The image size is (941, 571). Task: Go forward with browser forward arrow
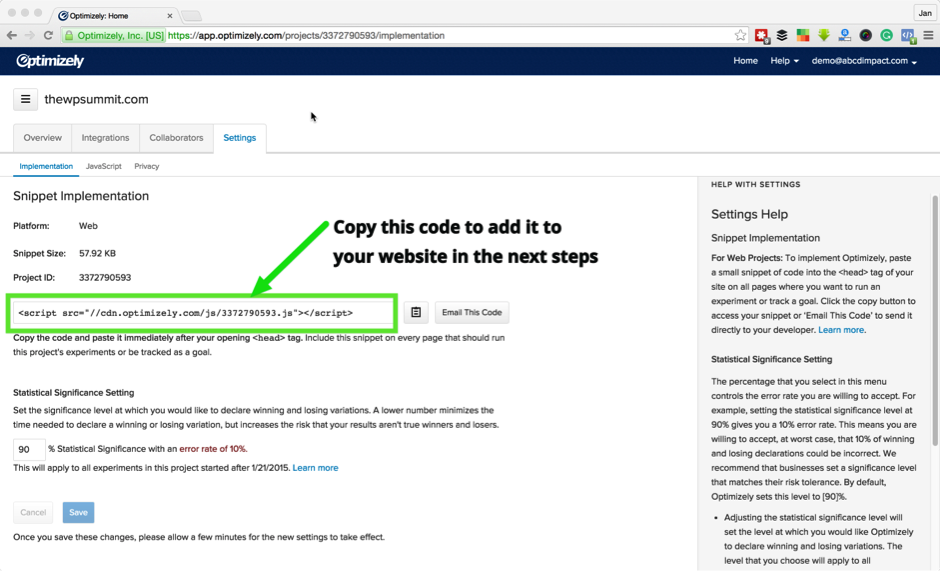click(29, 35)
